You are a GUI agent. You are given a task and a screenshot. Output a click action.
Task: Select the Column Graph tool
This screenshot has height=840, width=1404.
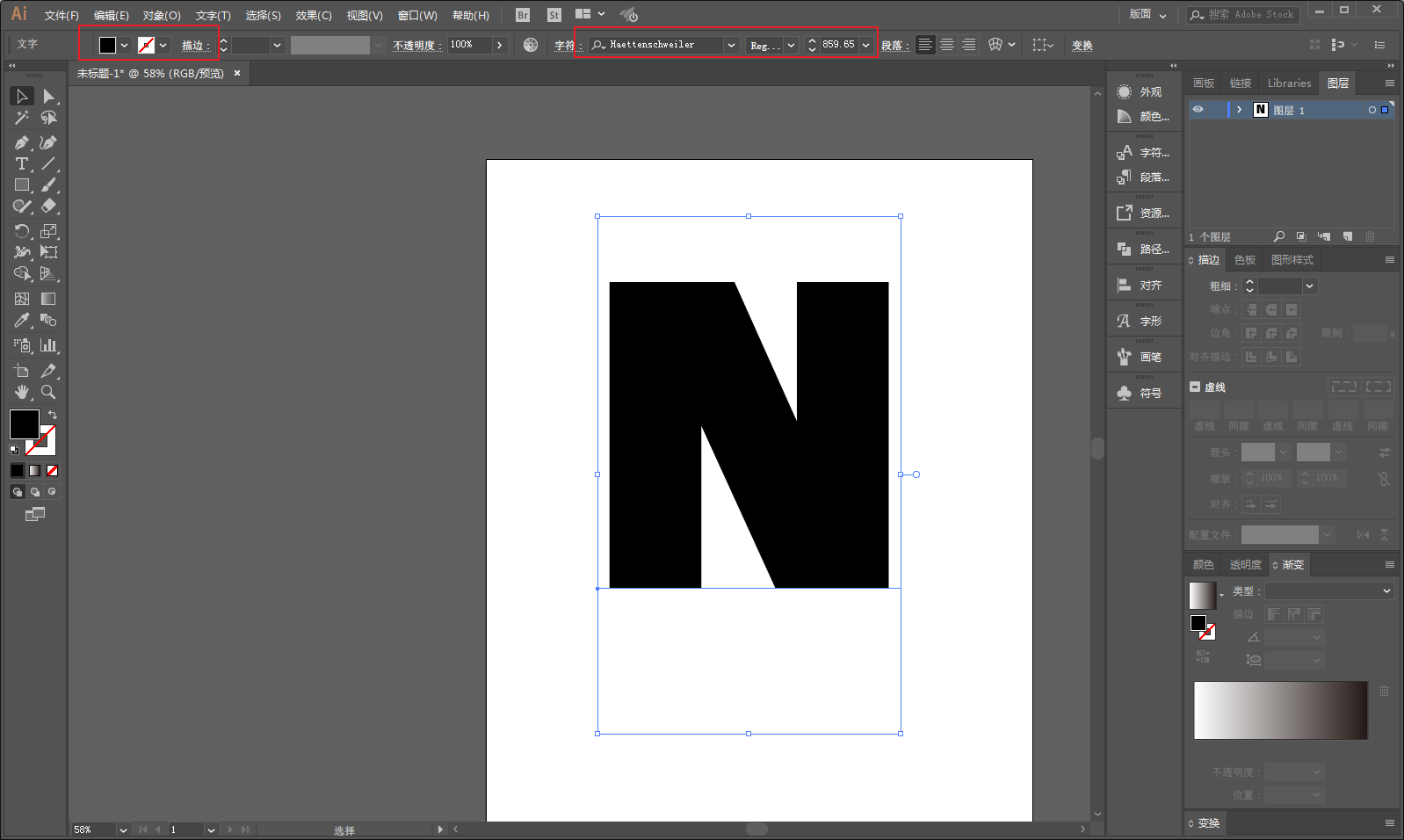click(x=49, y=345)
